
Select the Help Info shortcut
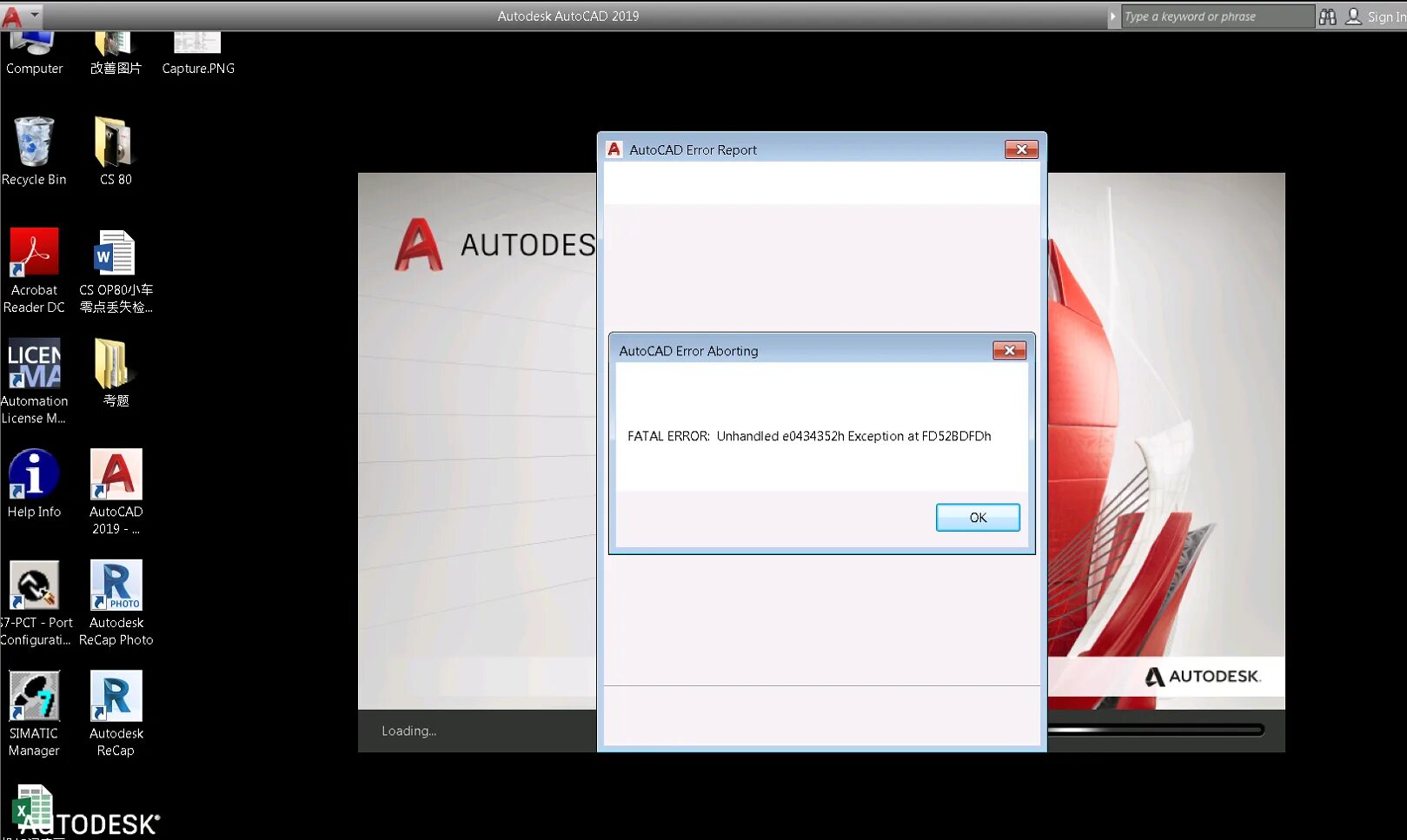tap(34, 484)
